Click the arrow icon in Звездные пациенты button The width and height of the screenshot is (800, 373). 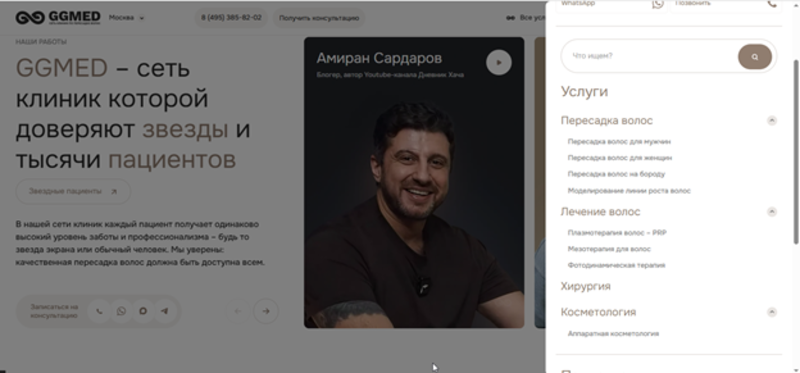pos(114,192)
